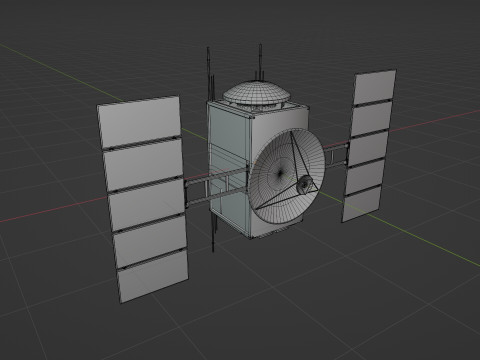Select the antenna rod hanging below the body
The width and height of the screenshot is (480, 360).
coord(213,232)
